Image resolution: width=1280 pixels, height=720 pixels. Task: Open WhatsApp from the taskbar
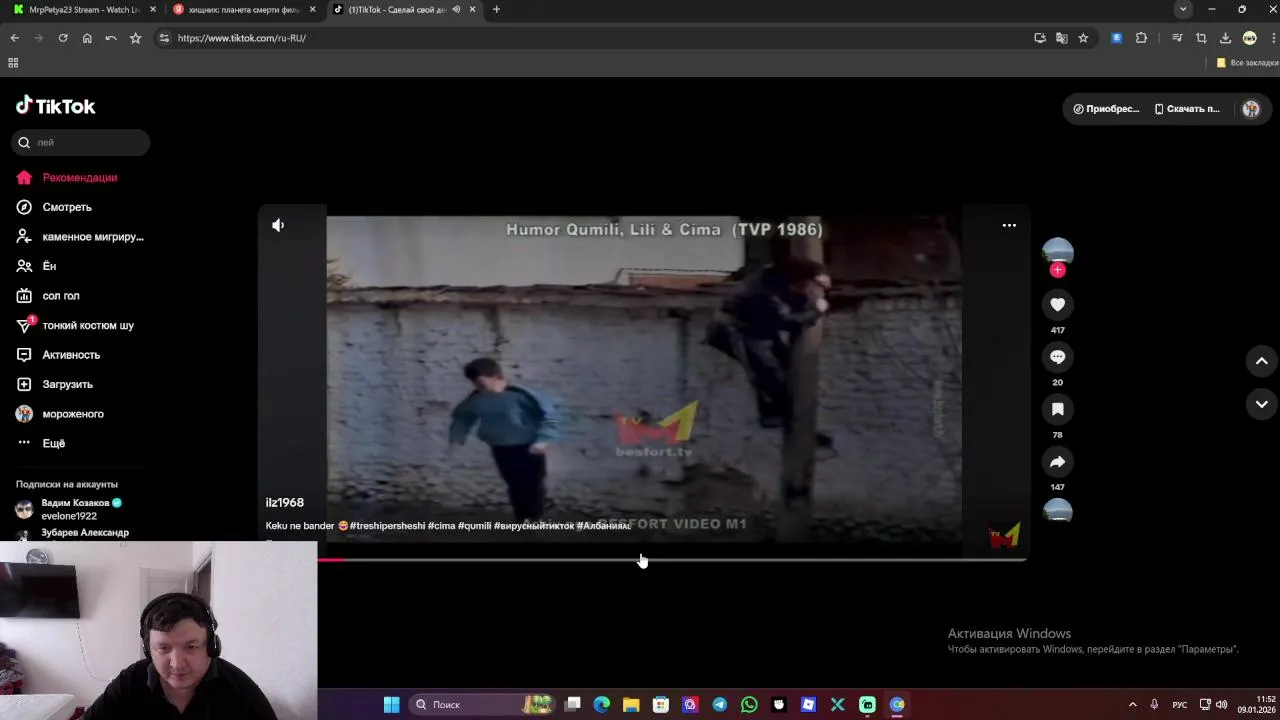coord(749,705)
